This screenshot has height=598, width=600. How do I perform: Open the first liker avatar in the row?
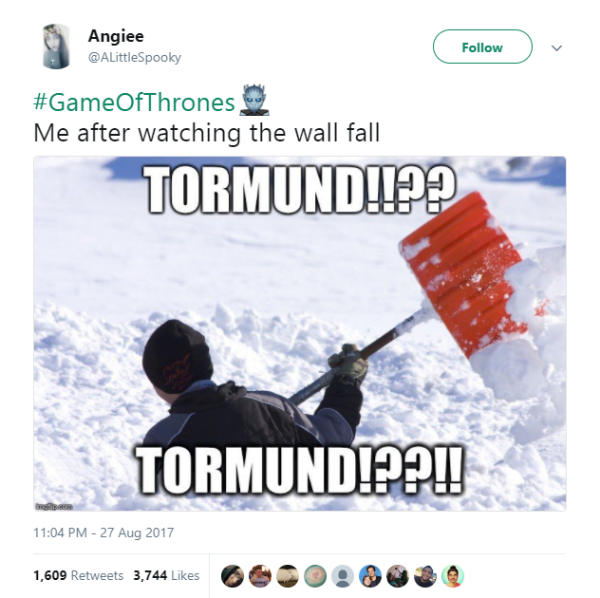[x=232, y=576]
